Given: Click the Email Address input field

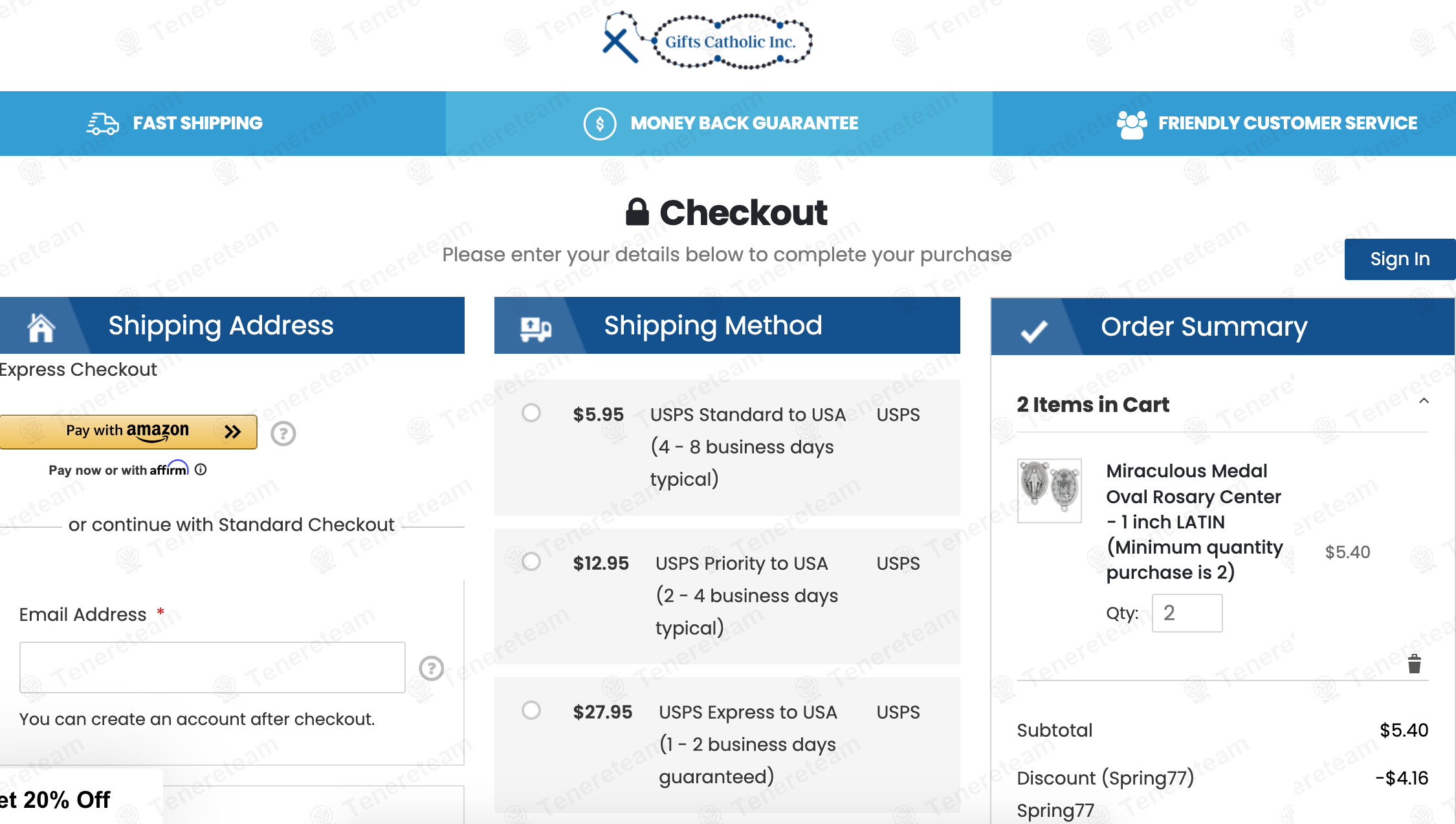Looking at the screenshot, I should pyautogui.click(x=212, y=667).
